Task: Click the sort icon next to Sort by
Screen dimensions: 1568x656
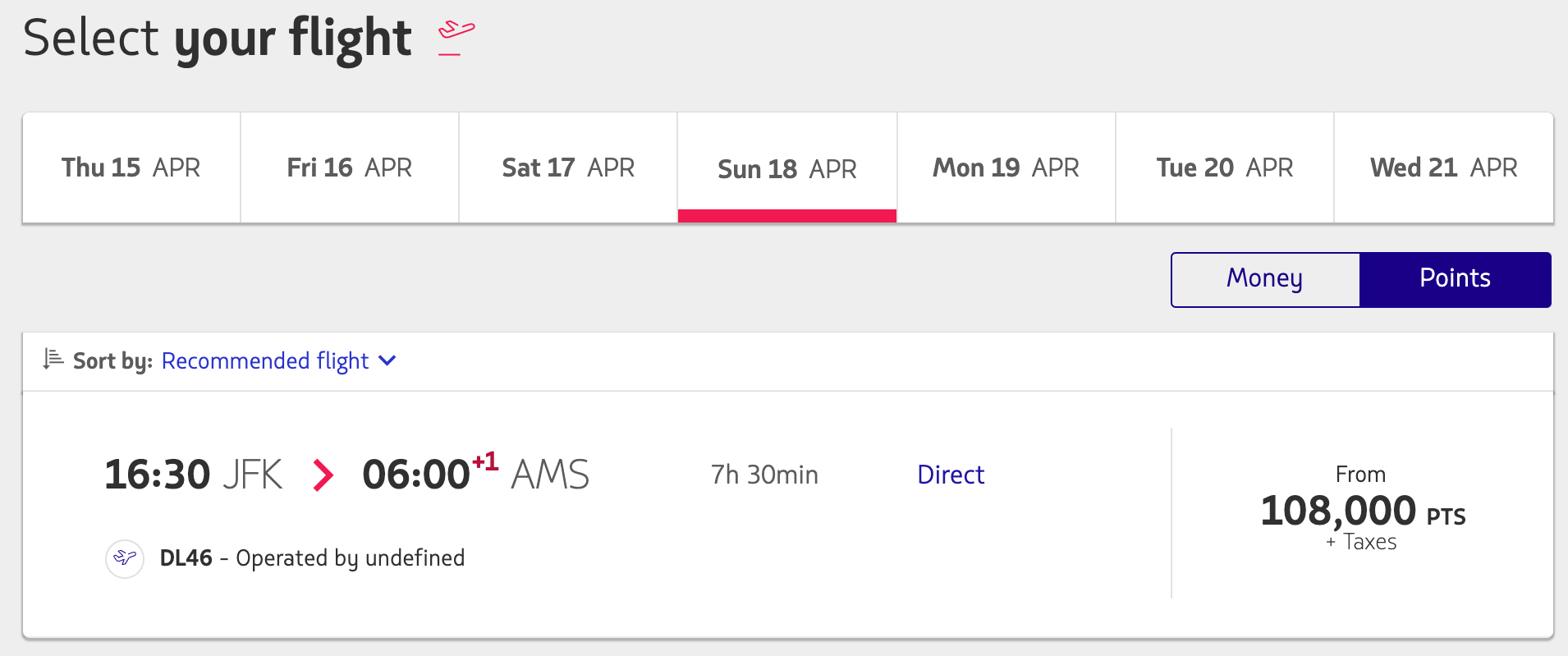Action: point(51,360)
